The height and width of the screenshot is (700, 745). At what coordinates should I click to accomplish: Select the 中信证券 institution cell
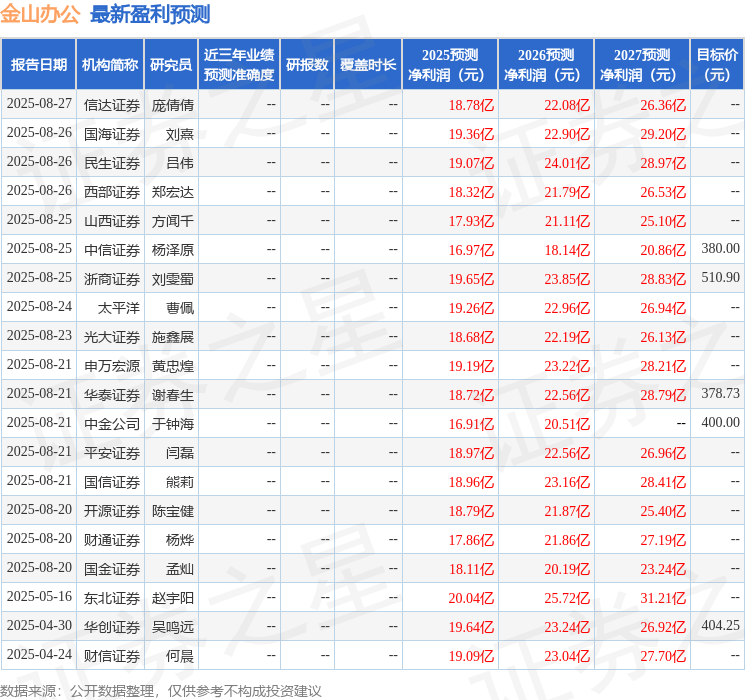pyautogui.click(x=112, y=250)
